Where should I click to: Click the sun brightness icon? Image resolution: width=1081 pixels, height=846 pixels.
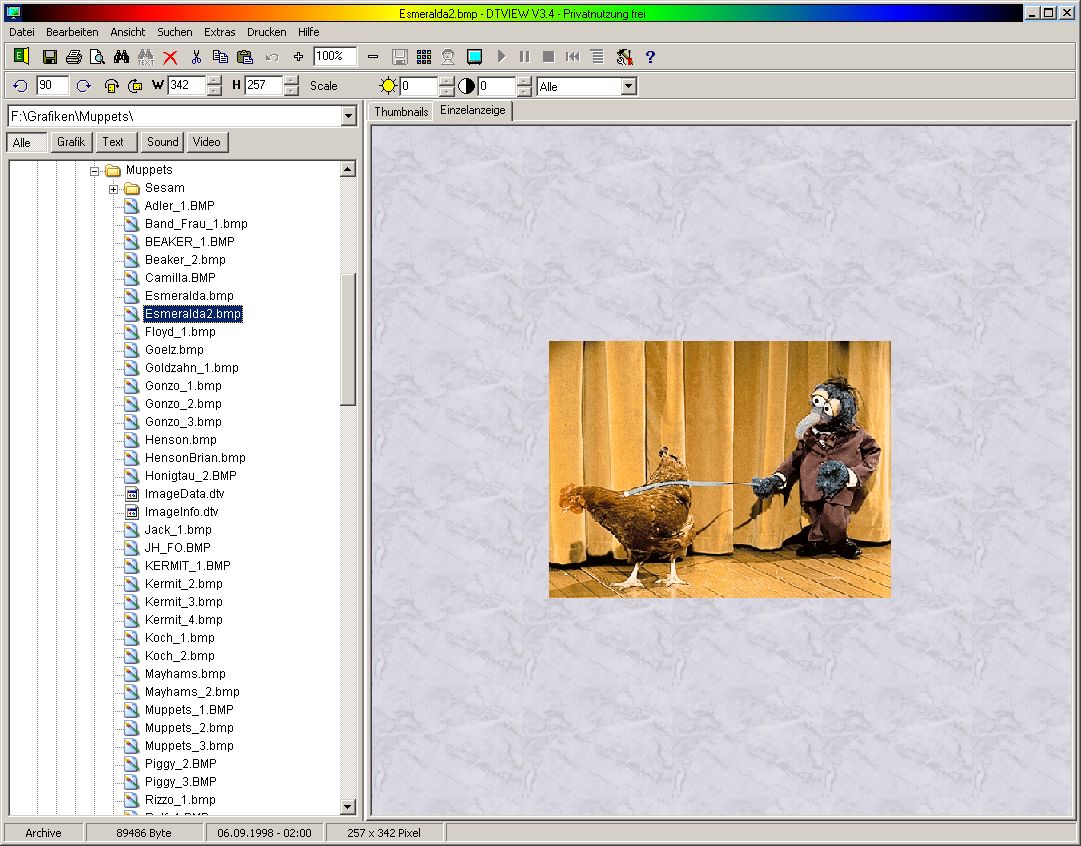tap(388, 85)
